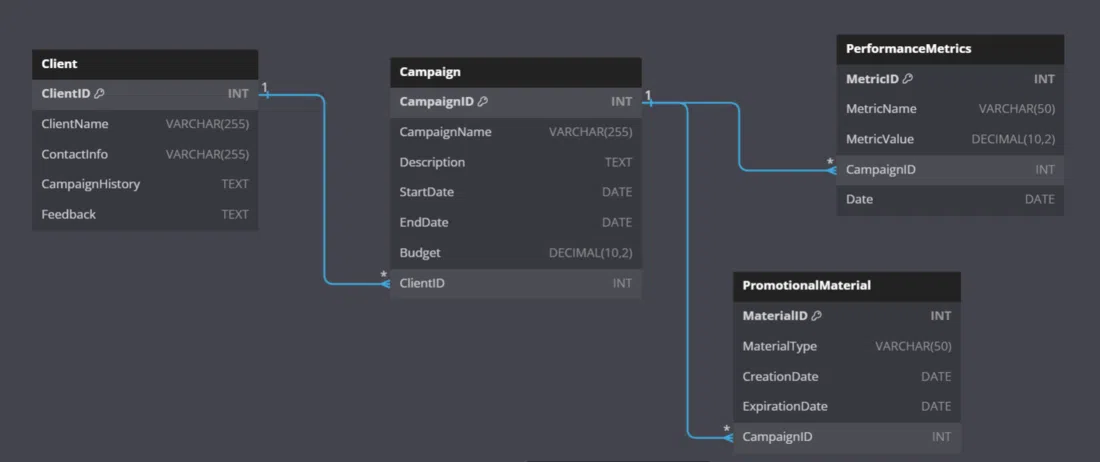The width and height of the screenshot is (1100, 462).
Task: Select the ContactInfo field in Client
Action: [x=145, y=154]
